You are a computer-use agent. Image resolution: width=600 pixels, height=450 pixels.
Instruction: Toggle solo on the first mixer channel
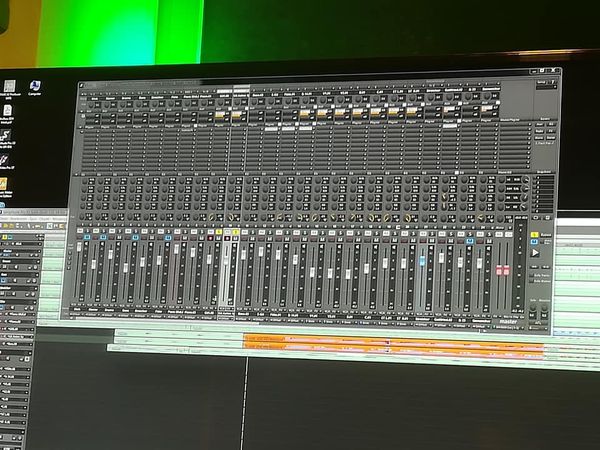(x=87, y=231)
